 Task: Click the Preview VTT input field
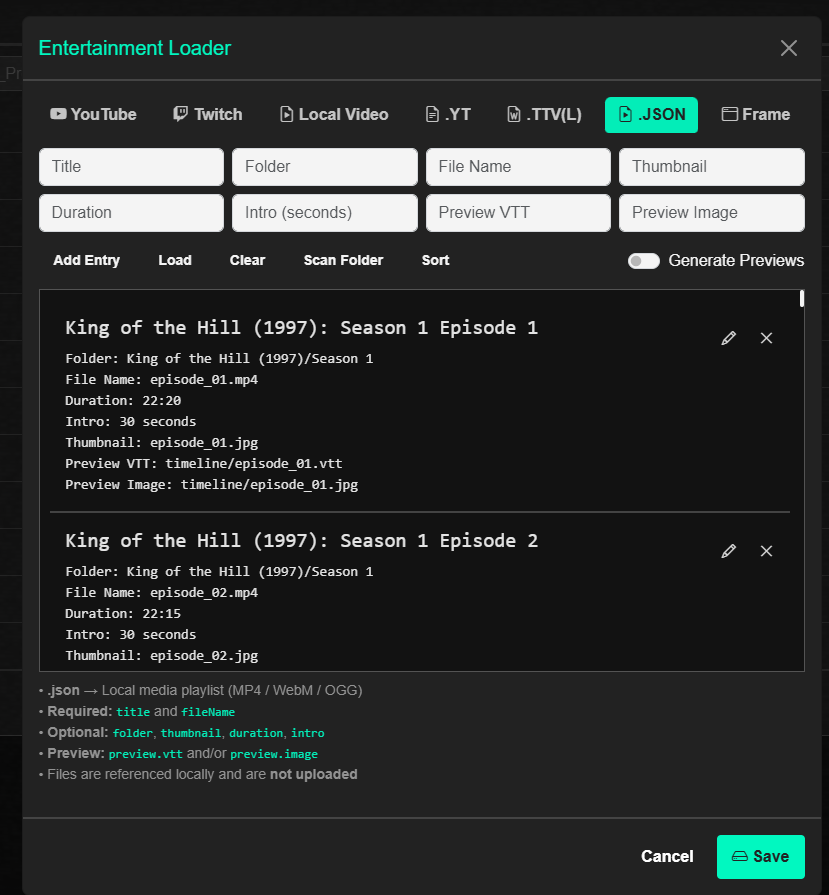click(x=518, y=213)
